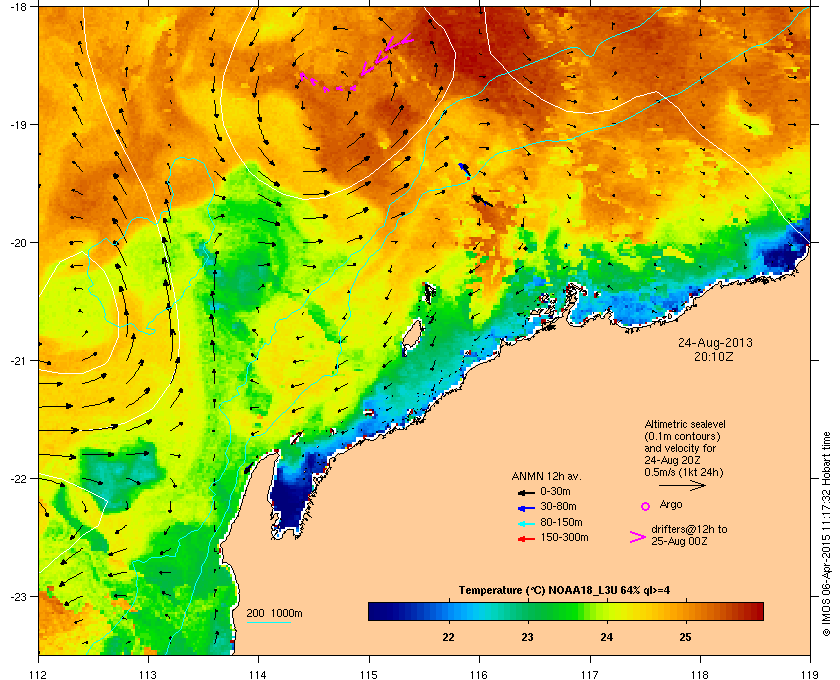The height and width of the screenshot is (680, 840).
Task: Click the longitude axis label 115
Action: (369, 674)
